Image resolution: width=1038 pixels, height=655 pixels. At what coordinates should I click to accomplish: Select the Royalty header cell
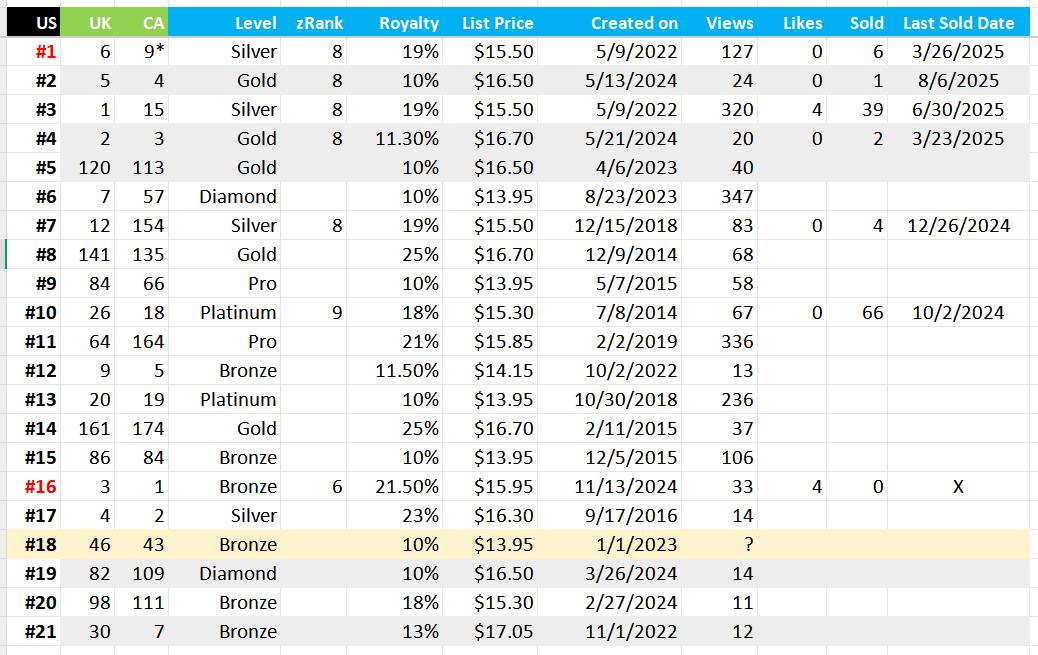point(395,23)
